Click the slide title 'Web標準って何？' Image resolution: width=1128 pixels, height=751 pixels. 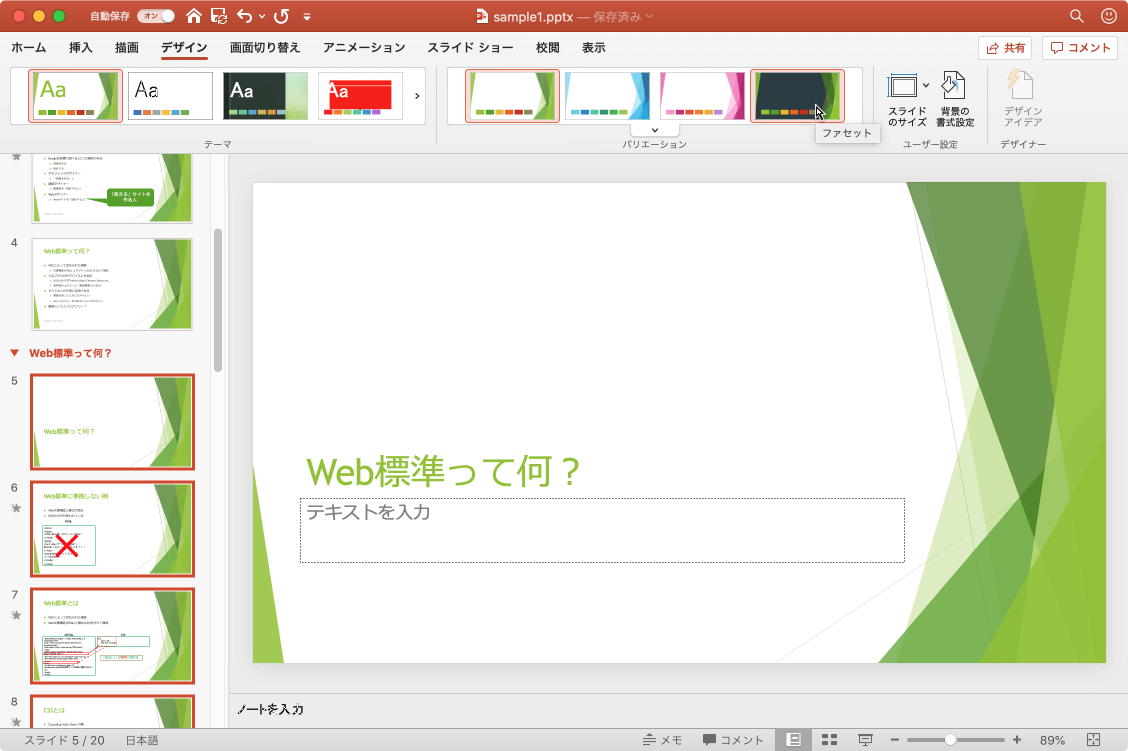[x=443, y=471]
